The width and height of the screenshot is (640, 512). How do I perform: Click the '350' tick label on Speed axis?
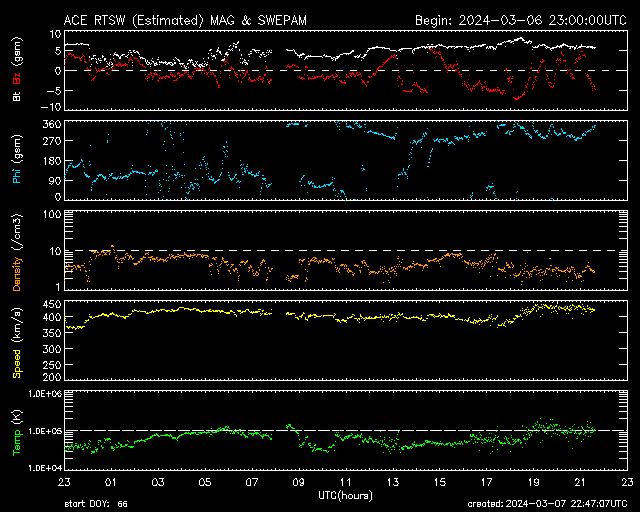(x=52, y=333)
